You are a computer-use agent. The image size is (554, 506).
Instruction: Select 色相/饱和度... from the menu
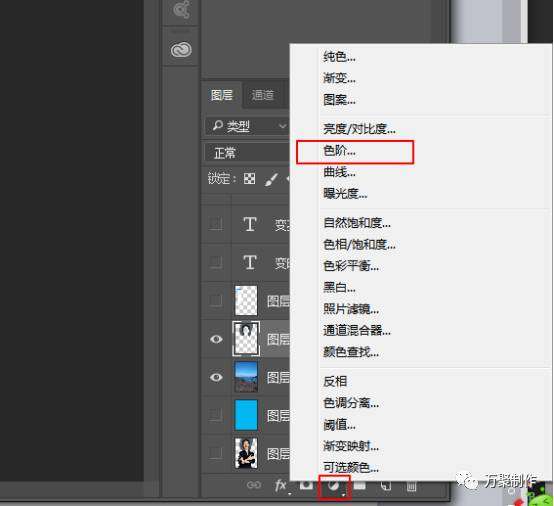click(359, 245)
